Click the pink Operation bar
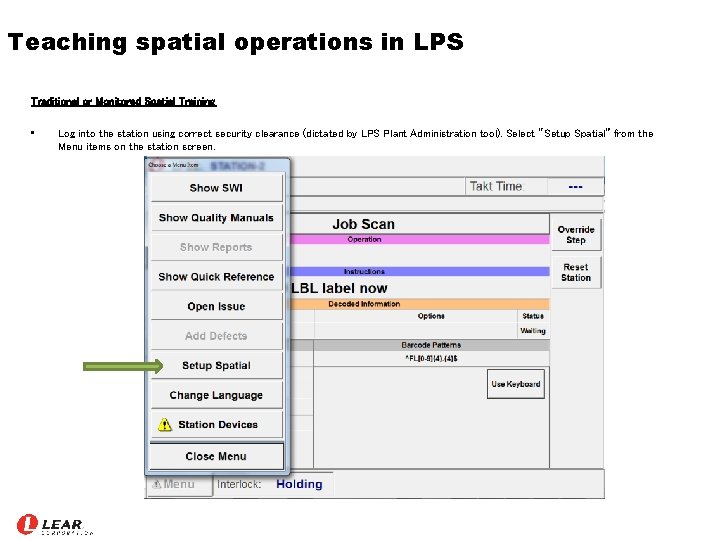 pos(420,239)
